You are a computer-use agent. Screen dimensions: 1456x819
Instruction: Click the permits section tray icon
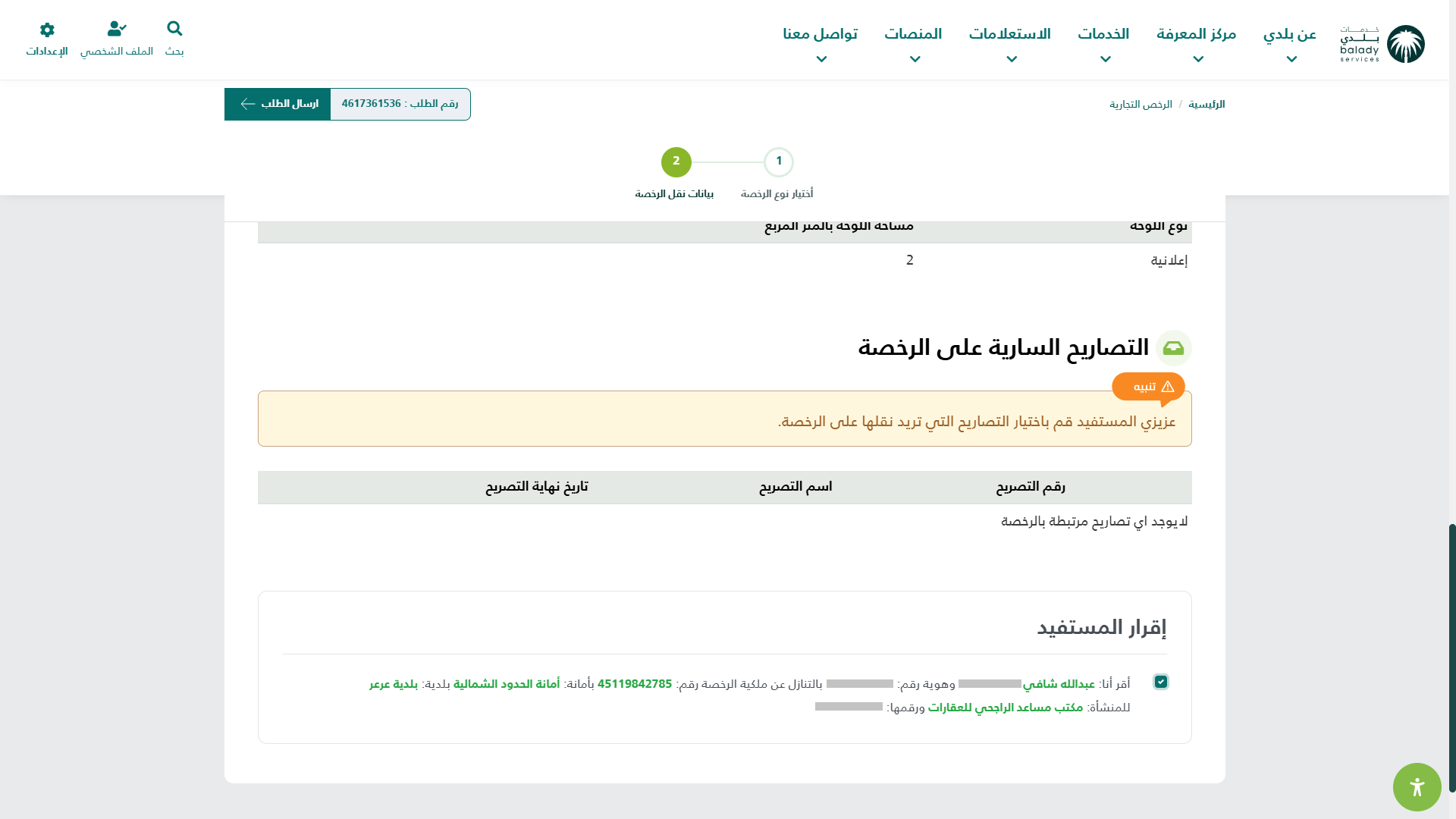point(1173,348)
